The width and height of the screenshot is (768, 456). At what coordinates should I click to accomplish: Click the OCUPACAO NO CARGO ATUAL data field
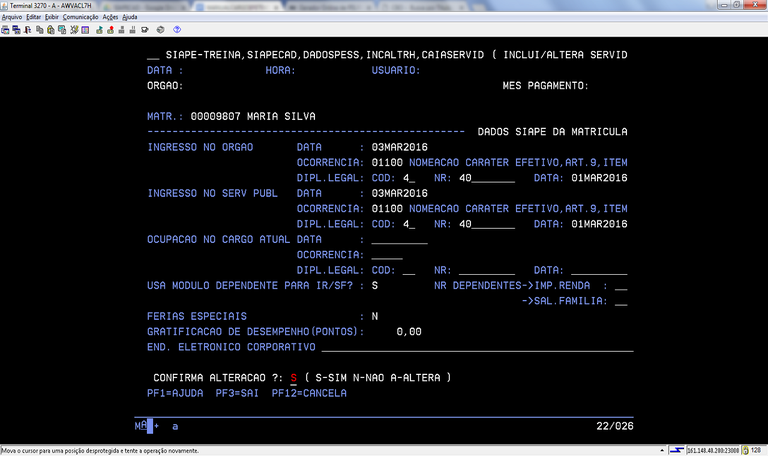click(398, 240)
